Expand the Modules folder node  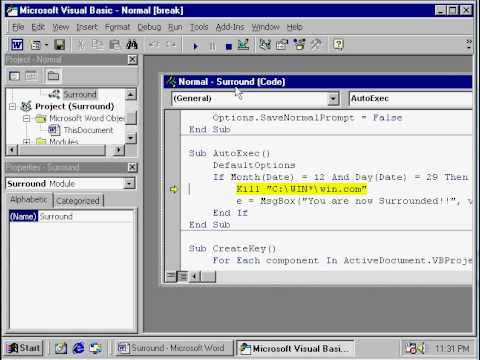coord(27,142)
